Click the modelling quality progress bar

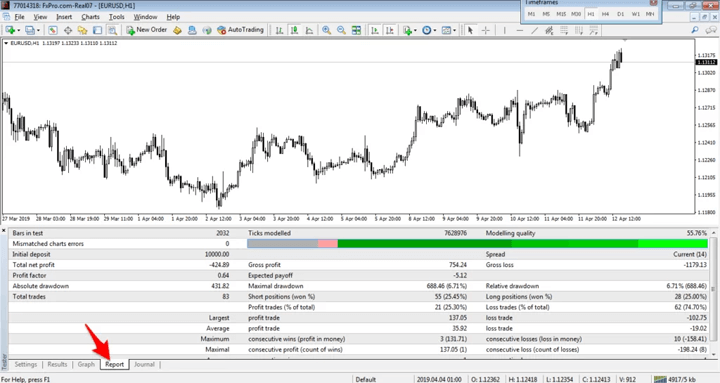[x=477, y=243]
